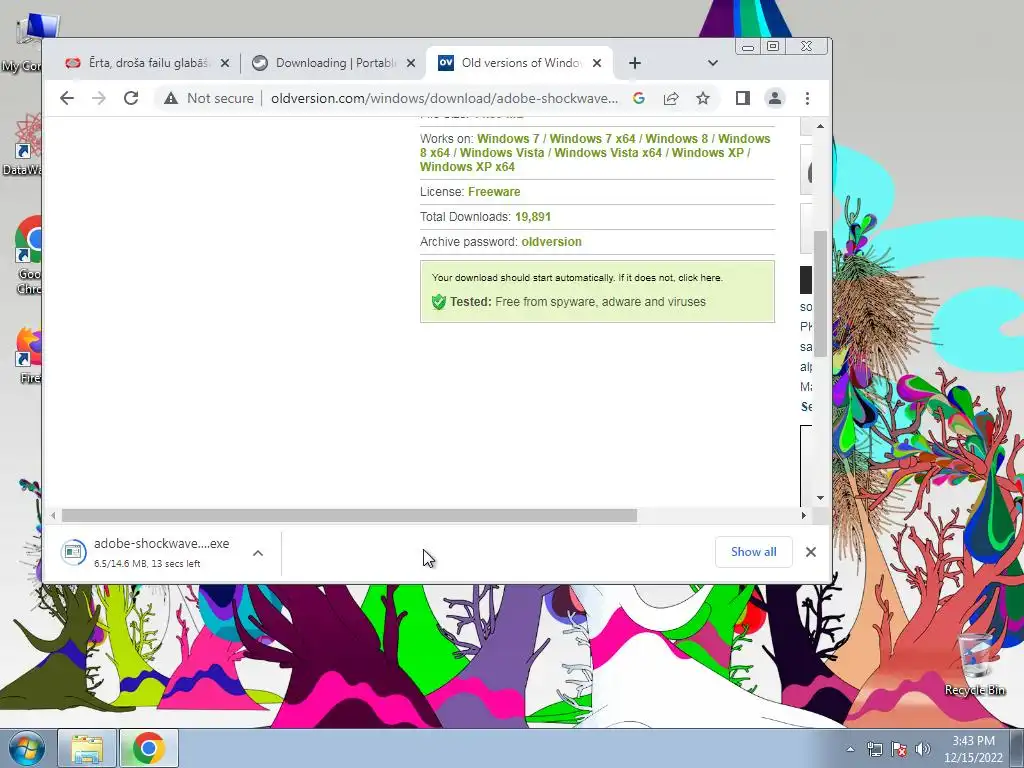Click the Windows 7 x64 link
Image resolution: width=1024 pixels, height=768 pixels.
coord(592,138)
